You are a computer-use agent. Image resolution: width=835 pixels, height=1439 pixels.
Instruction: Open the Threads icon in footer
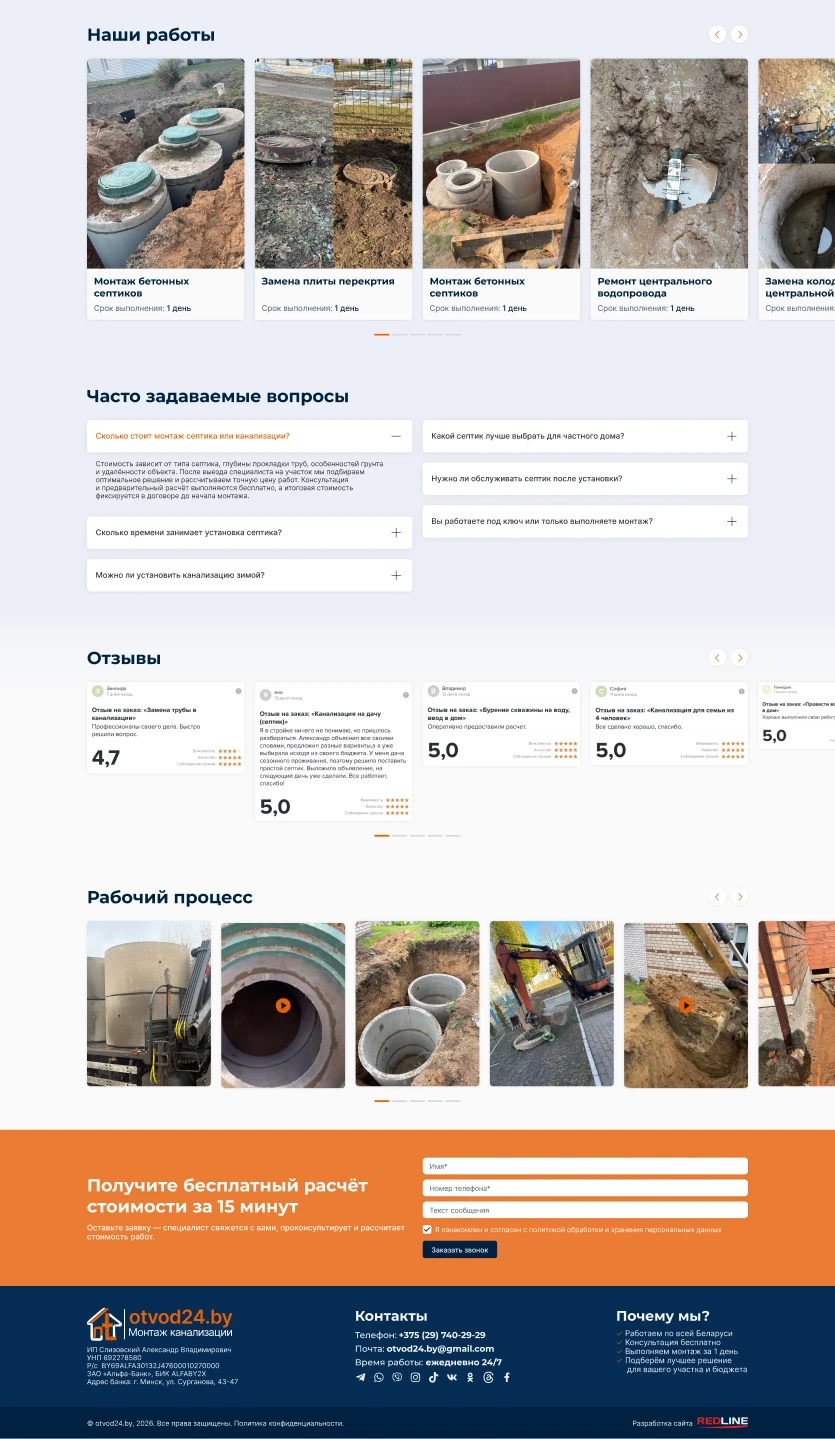[488, 1377]
